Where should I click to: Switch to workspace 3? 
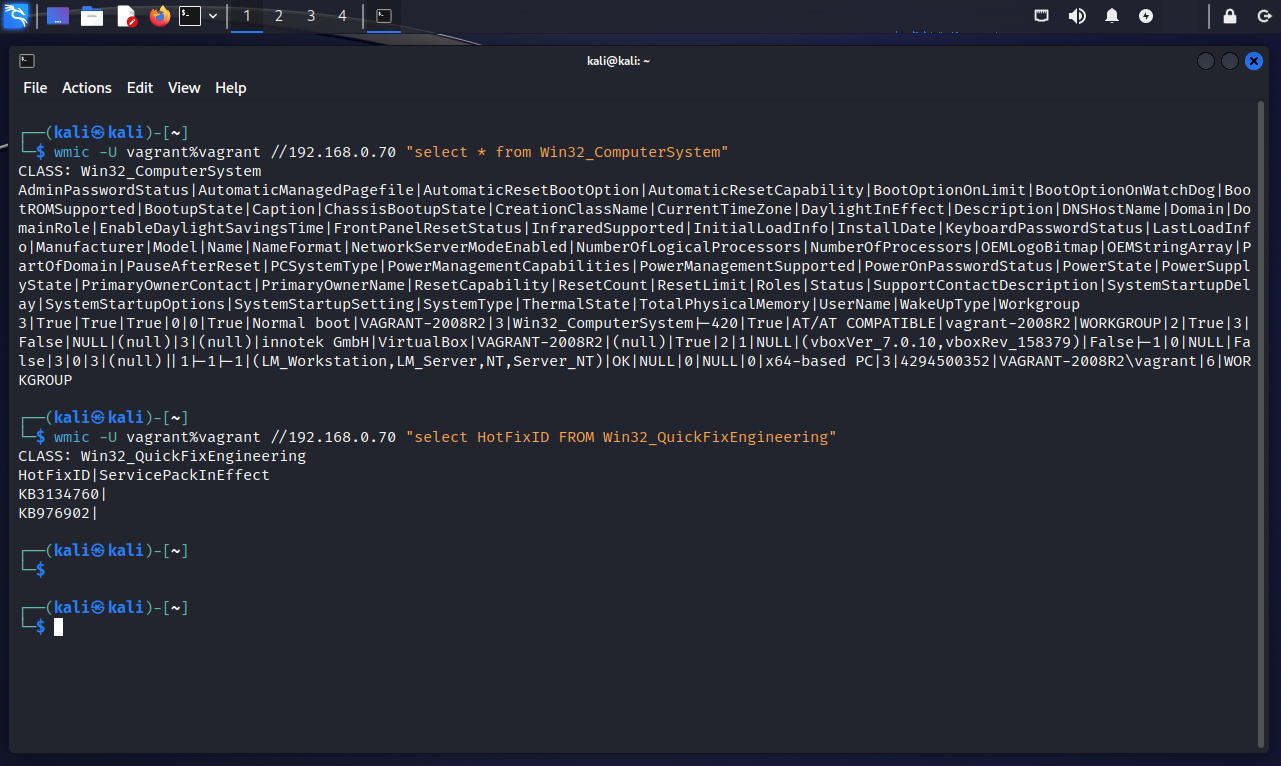pyautogui.click(x=311, y=16)
